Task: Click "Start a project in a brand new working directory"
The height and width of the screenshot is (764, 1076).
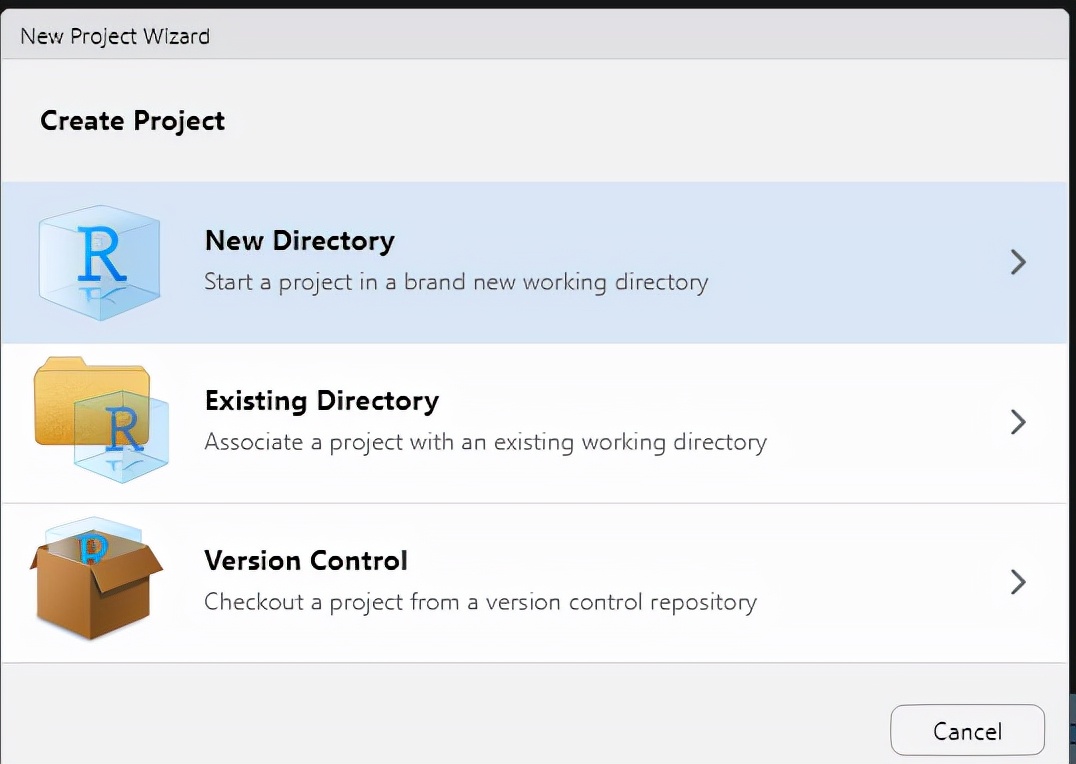Action: tap(456, 282)
